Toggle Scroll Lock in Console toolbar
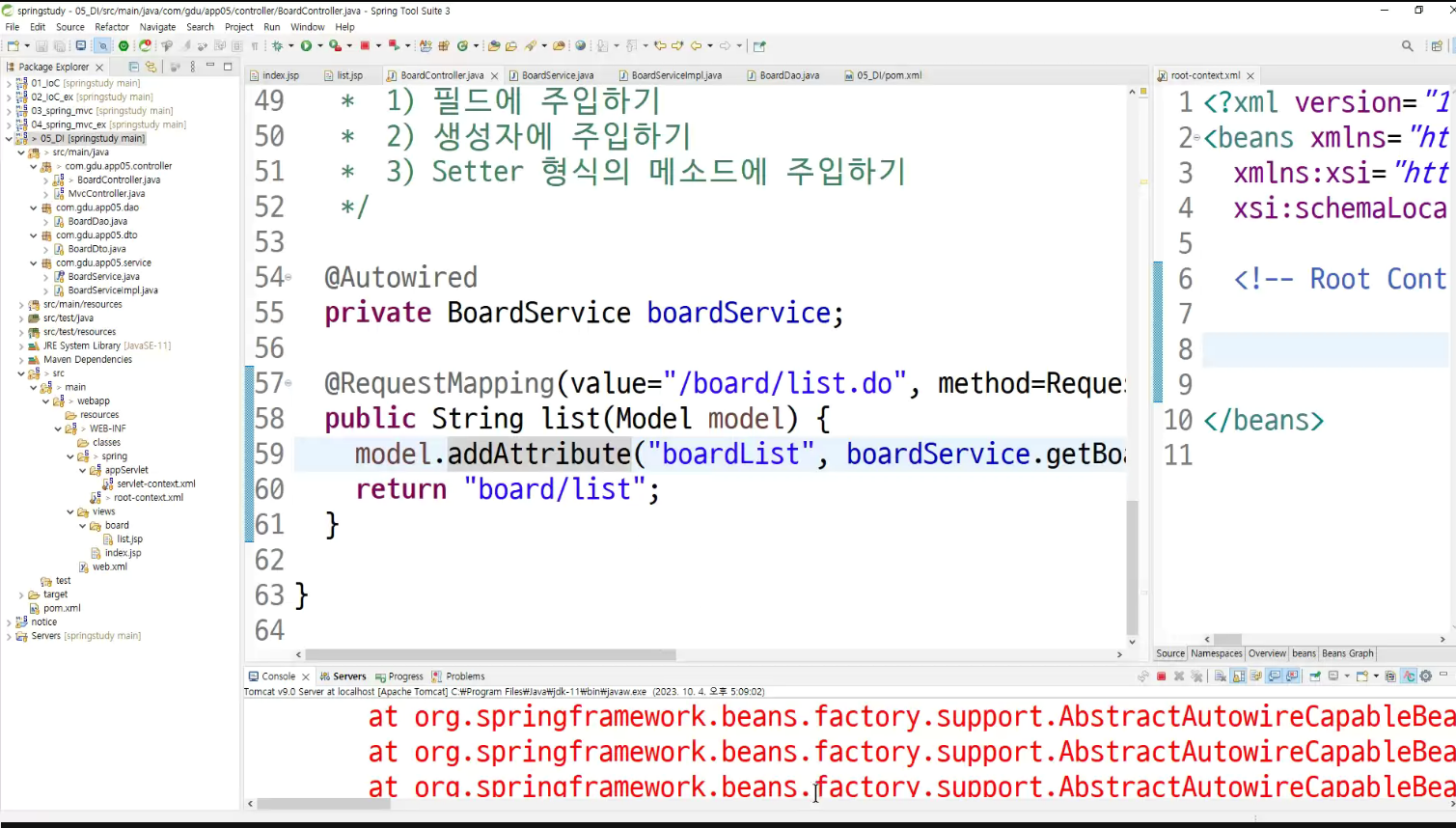Screen dimensions: 1456x828 click(x=1238, y=676)
